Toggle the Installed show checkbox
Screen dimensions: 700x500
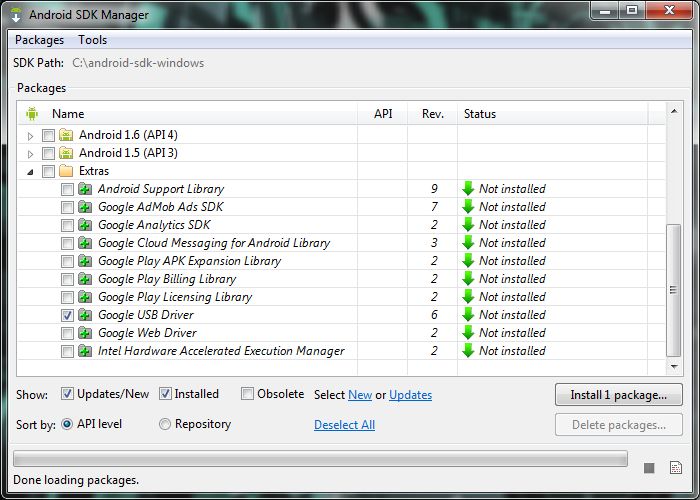click(165, 394)
